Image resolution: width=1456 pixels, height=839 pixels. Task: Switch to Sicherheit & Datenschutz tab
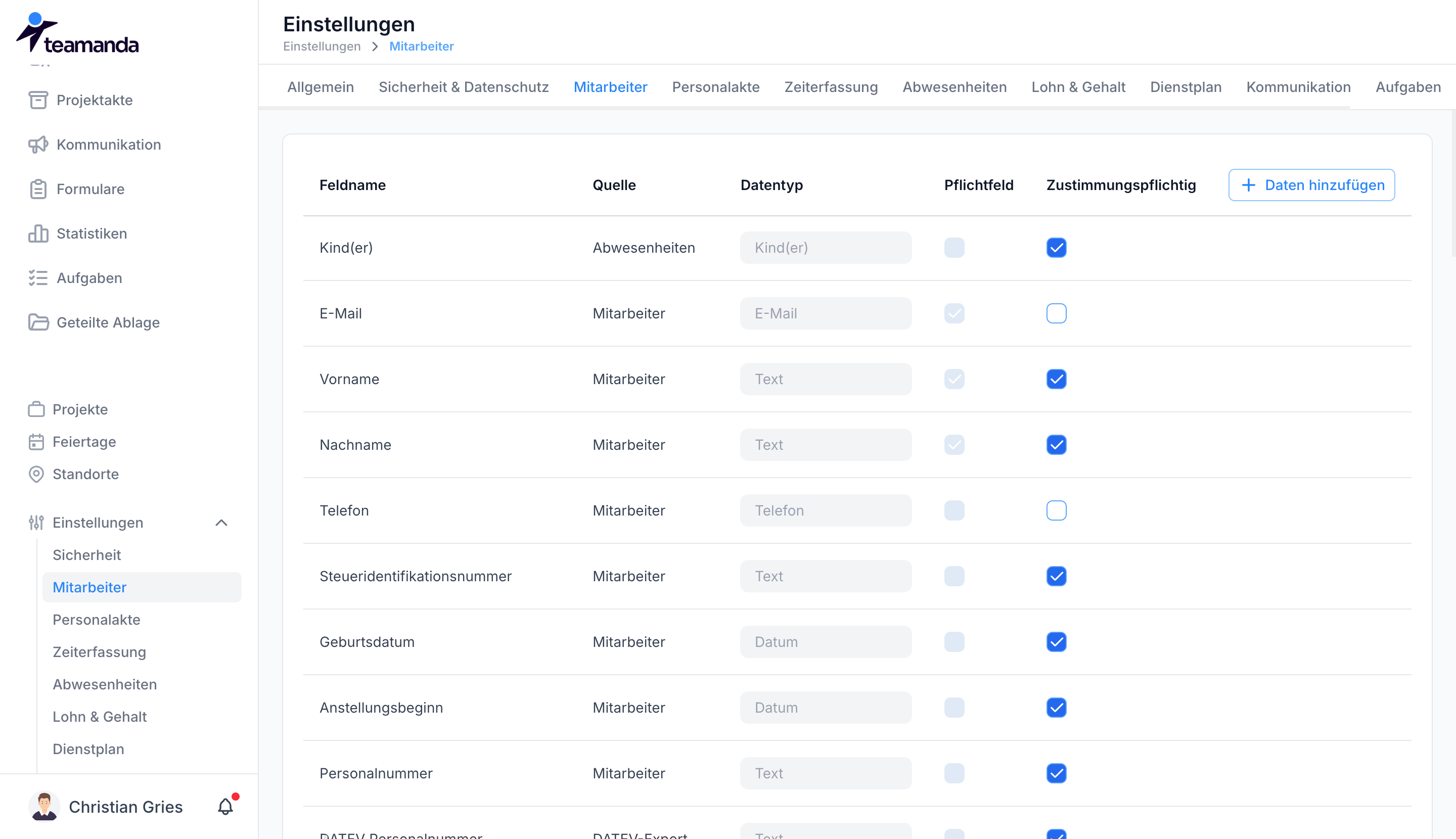(x=464, y=86)
